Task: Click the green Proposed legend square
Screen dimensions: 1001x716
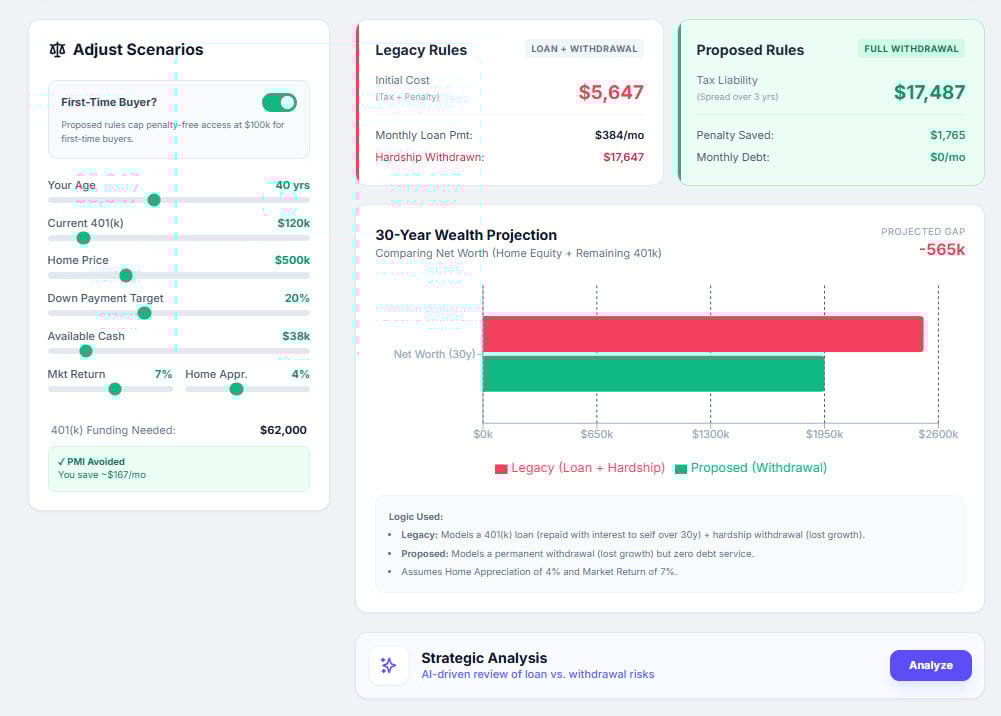Action: click(681, 468)
